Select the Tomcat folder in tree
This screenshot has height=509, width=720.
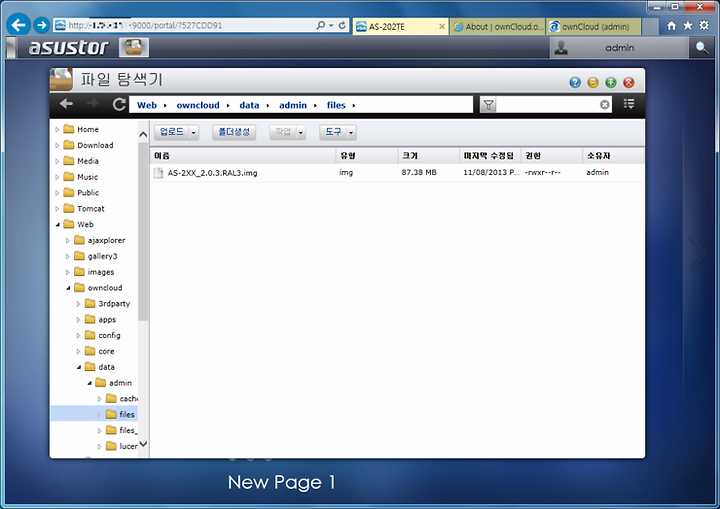[90, 209]
